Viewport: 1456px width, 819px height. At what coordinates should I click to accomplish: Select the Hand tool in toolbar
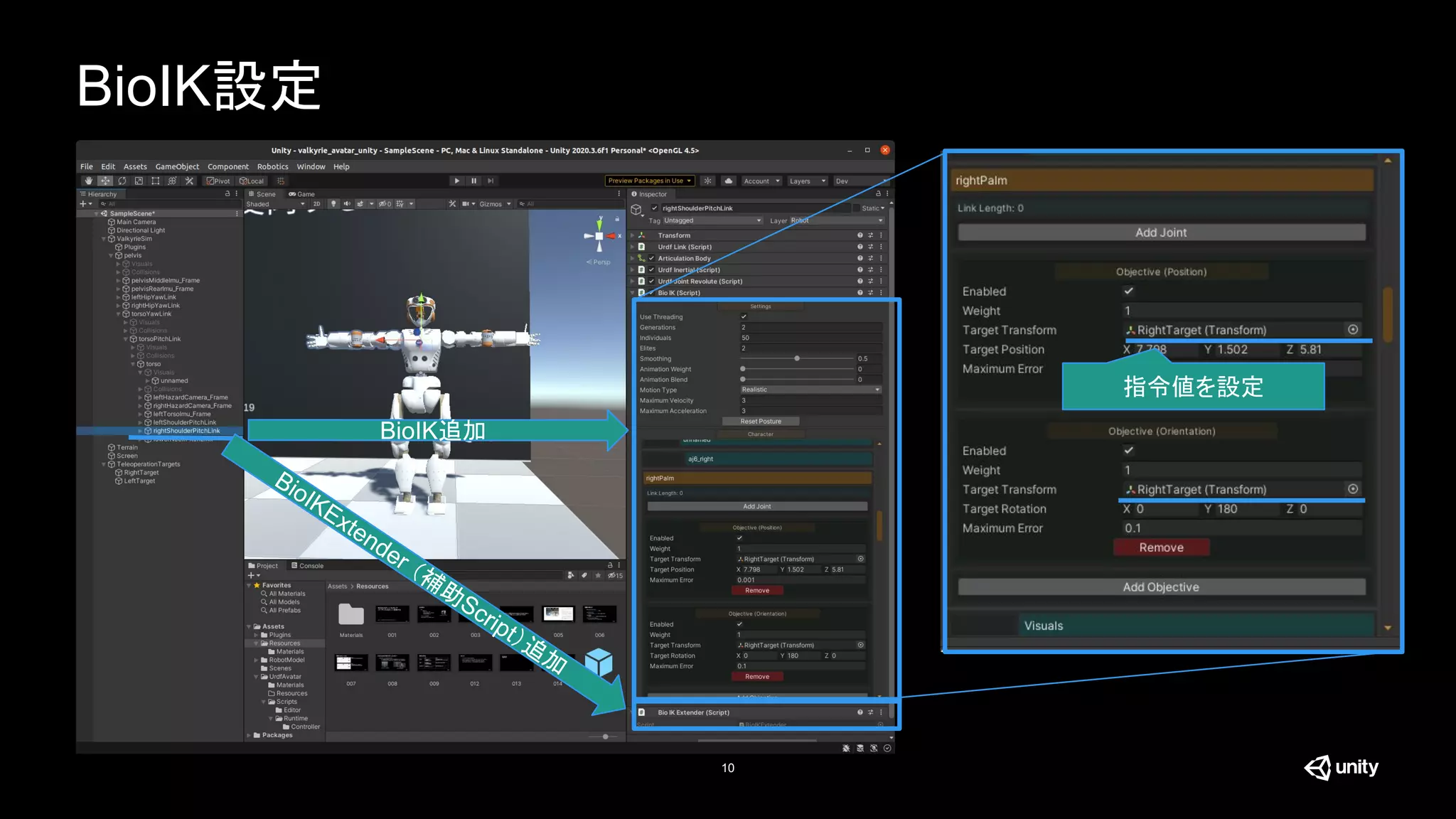point(88,181)
